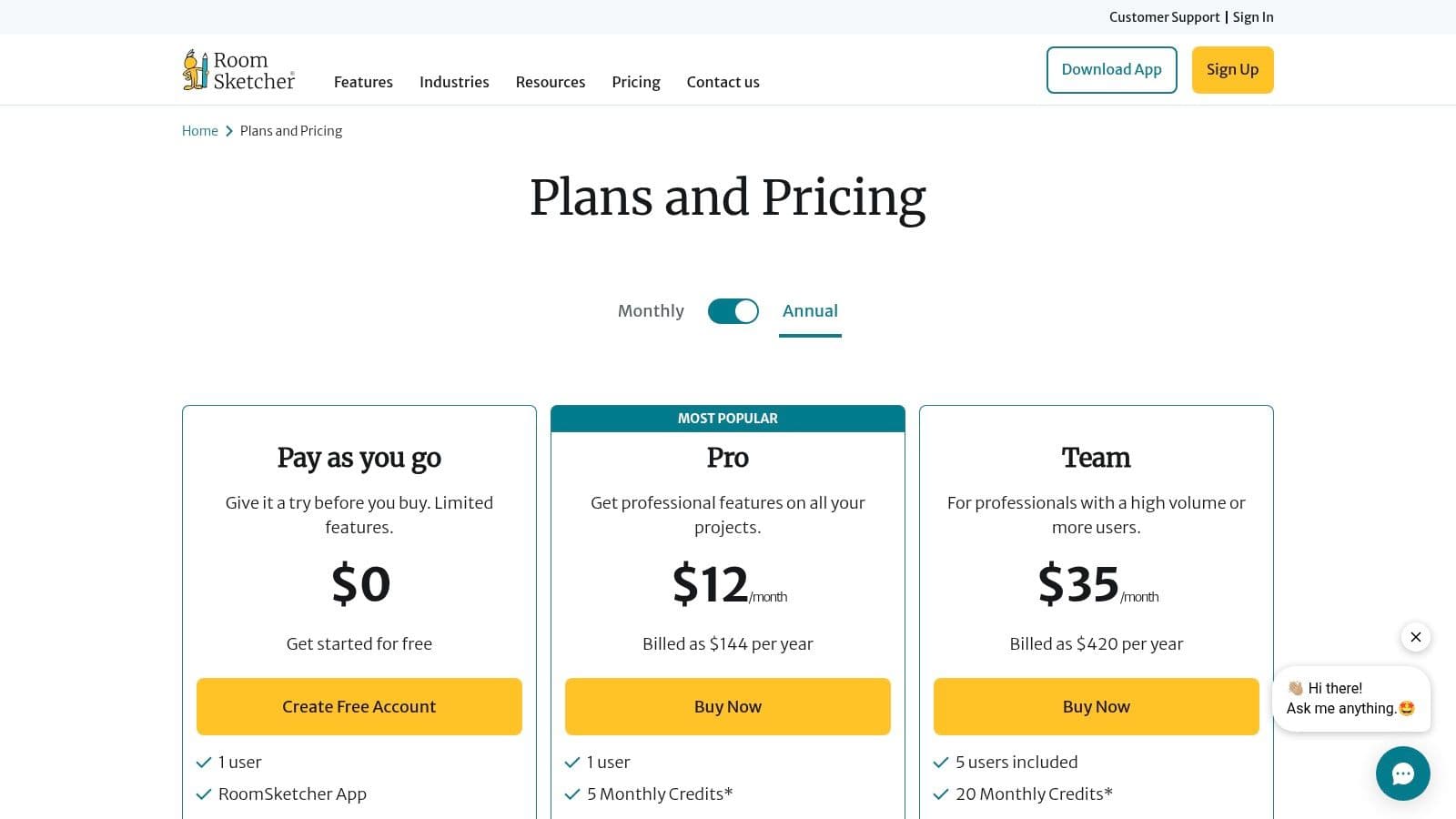Click the RoomSketcher logo
The width and height of the screenshot is (1456, 819).
[238, 69]
